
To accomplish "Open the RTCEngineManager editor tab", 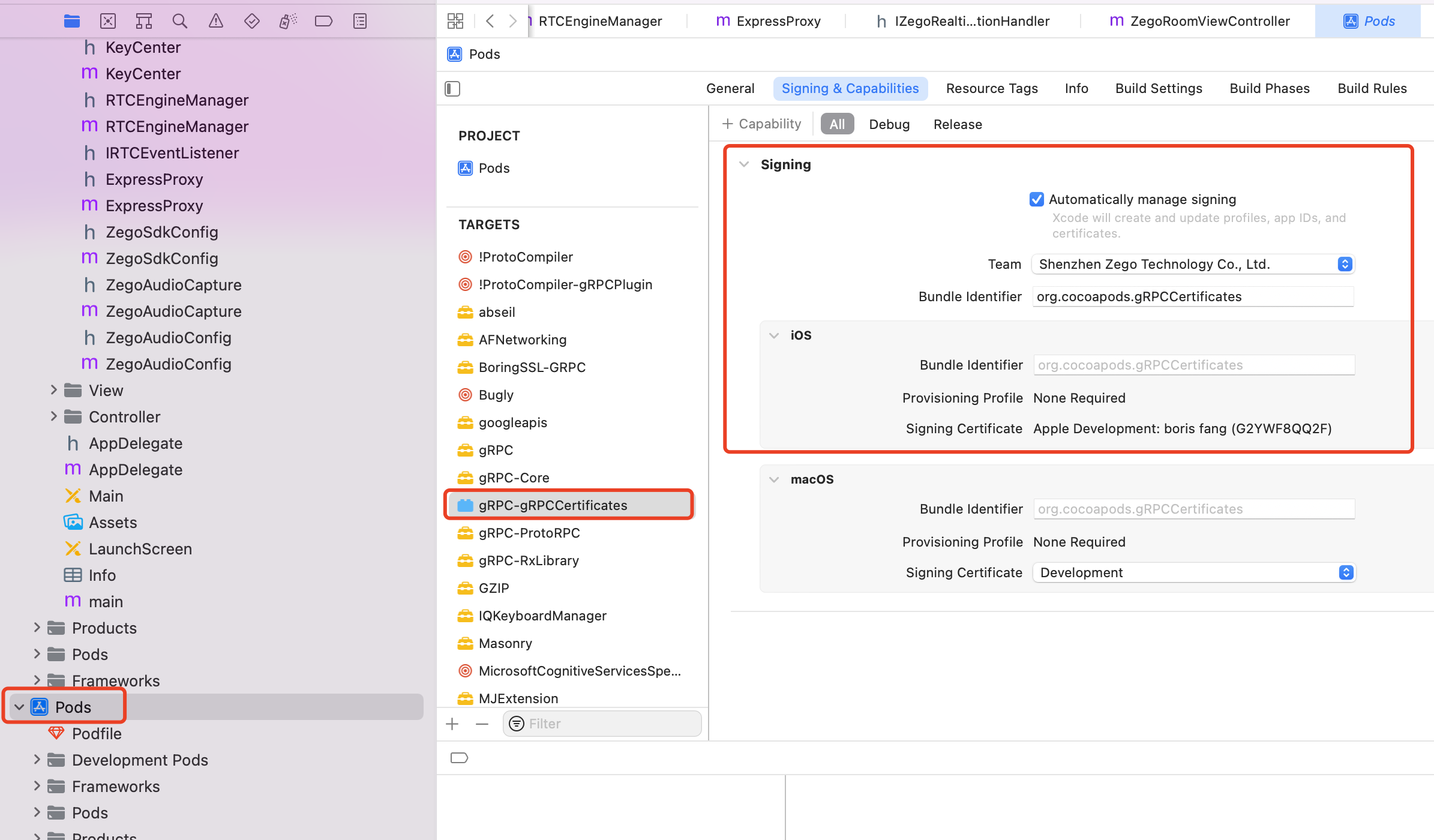I will (x=600, y=21).
